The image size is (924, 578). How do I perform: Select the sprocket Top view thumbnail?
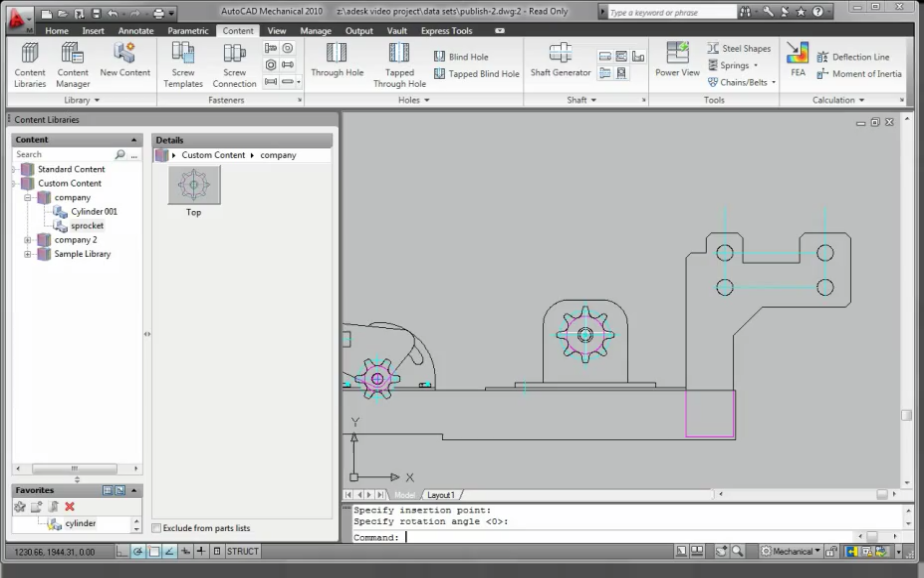[x=194, y=185]
